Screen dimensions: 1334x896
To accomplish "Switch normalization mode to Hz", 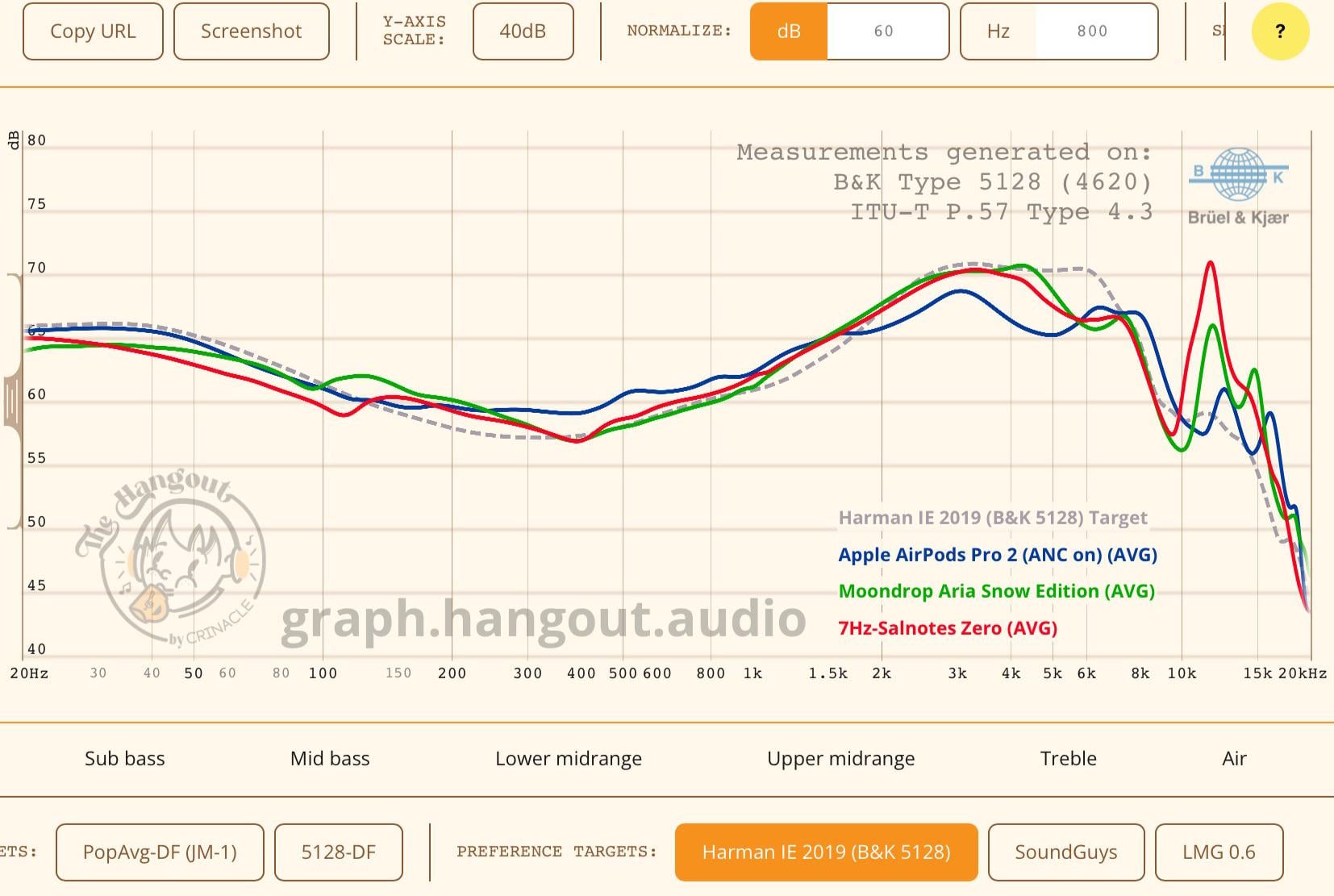I will (x=999, y=31).
